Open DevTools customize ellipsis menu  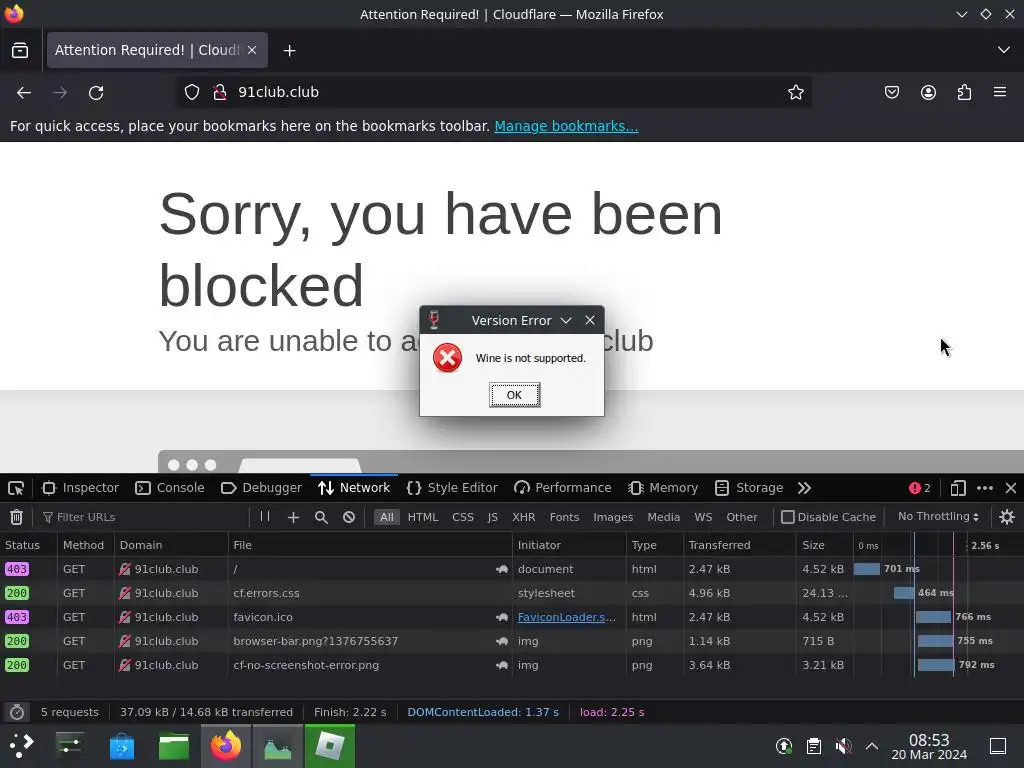tap(985, 488)
